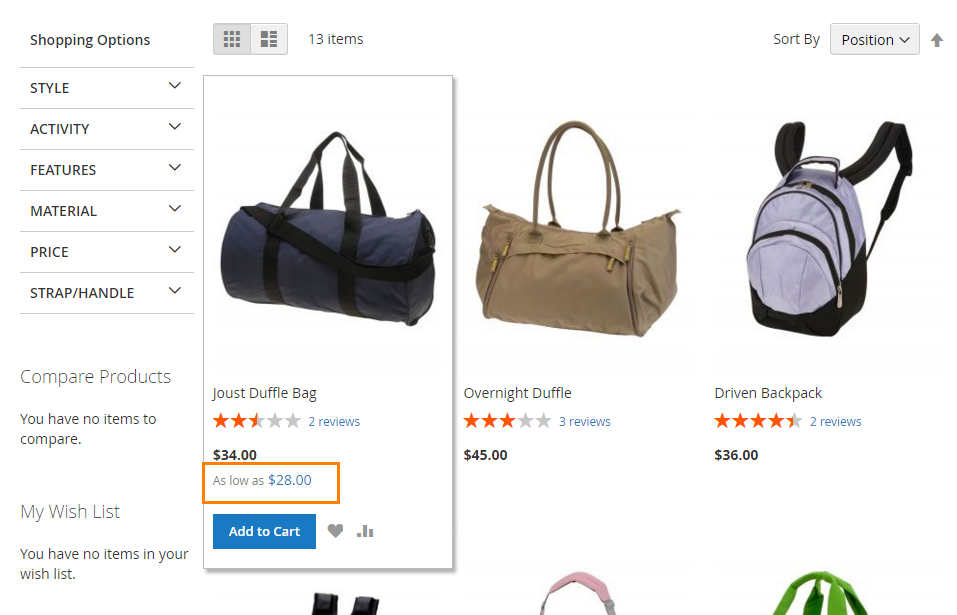957x615 pixels.
Task: Expand the STRAP/HANDLE filter
Action: 107,293
